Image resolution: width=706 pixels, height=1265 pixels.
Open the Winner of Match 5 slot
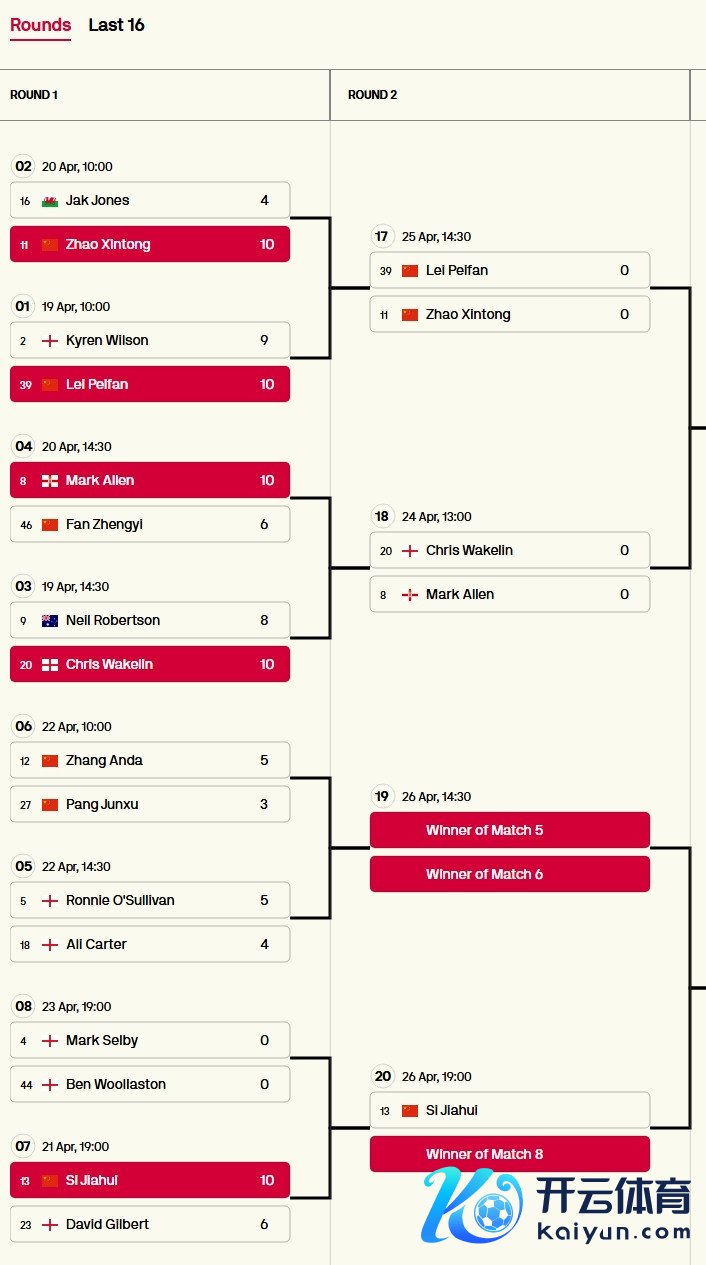click(510, 830)
